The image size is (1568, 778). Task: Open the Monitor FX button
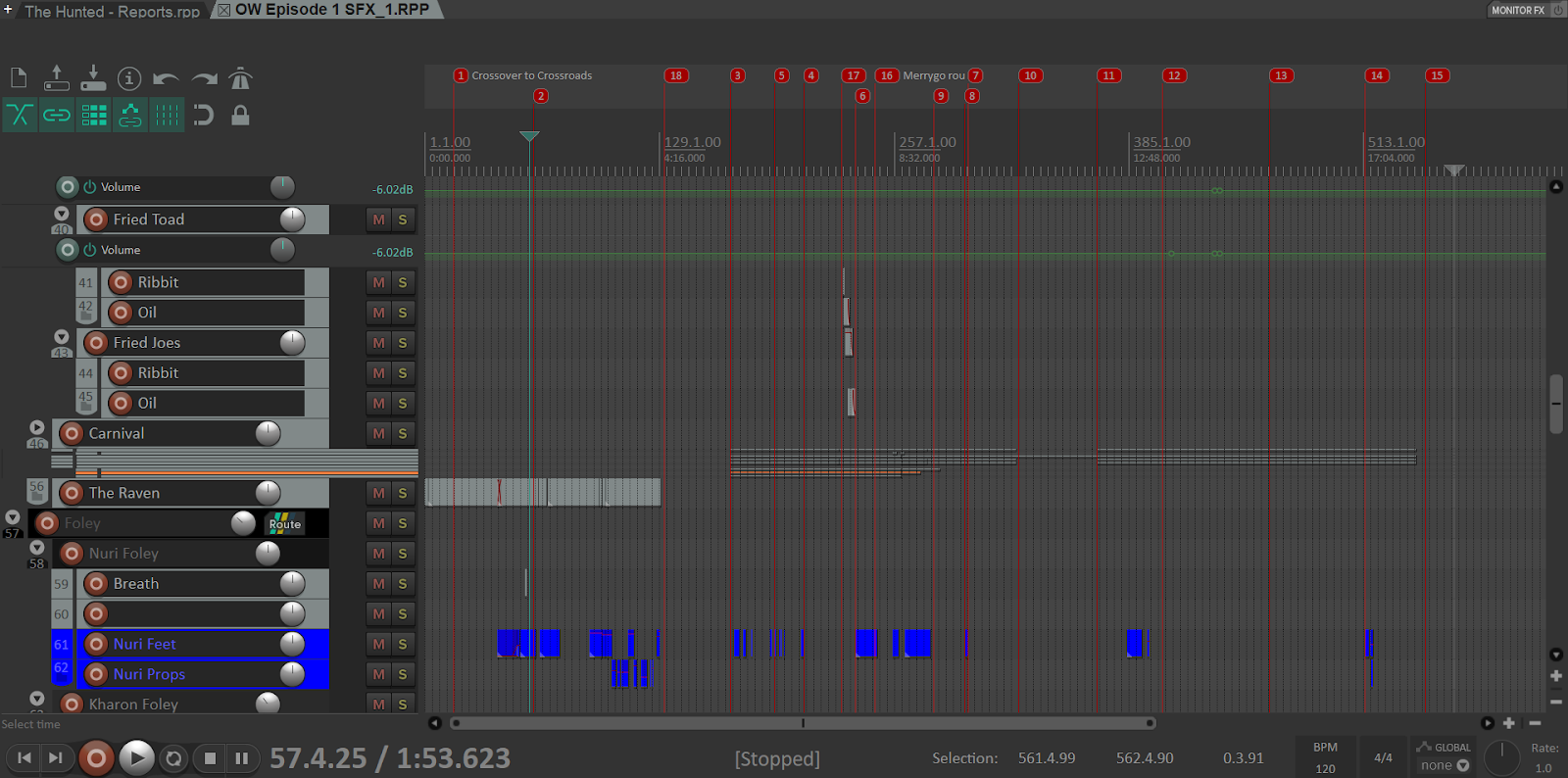tap(1518, 10)
